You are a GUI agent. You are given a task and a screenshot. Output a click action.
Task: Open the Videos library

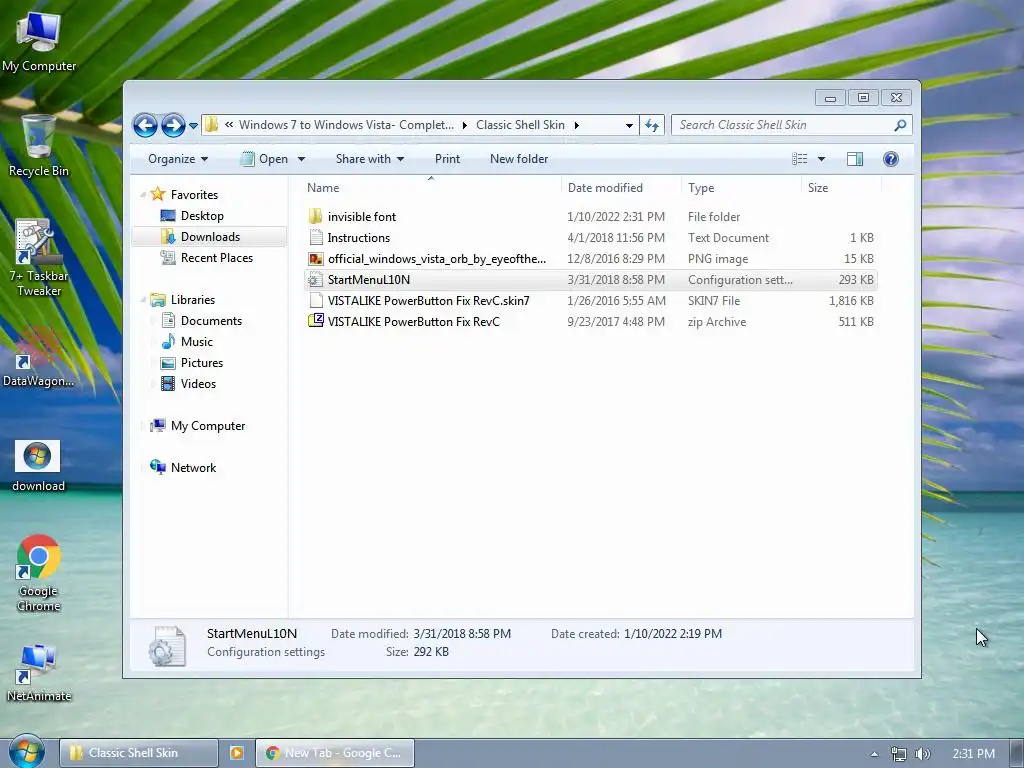tap(198, 383)
